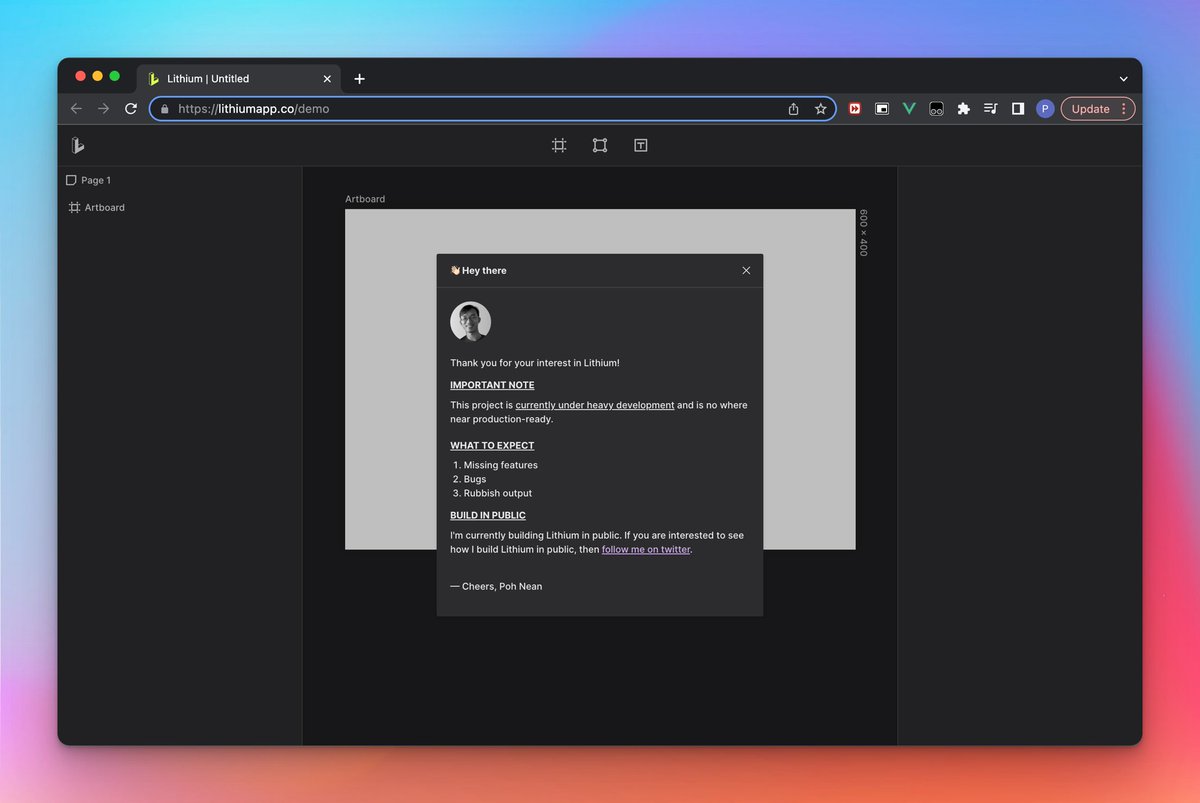This screenshot has height=803, width=1200.
Task: Click the WHAT TO EXPECT heading
Action: (492, 446)
